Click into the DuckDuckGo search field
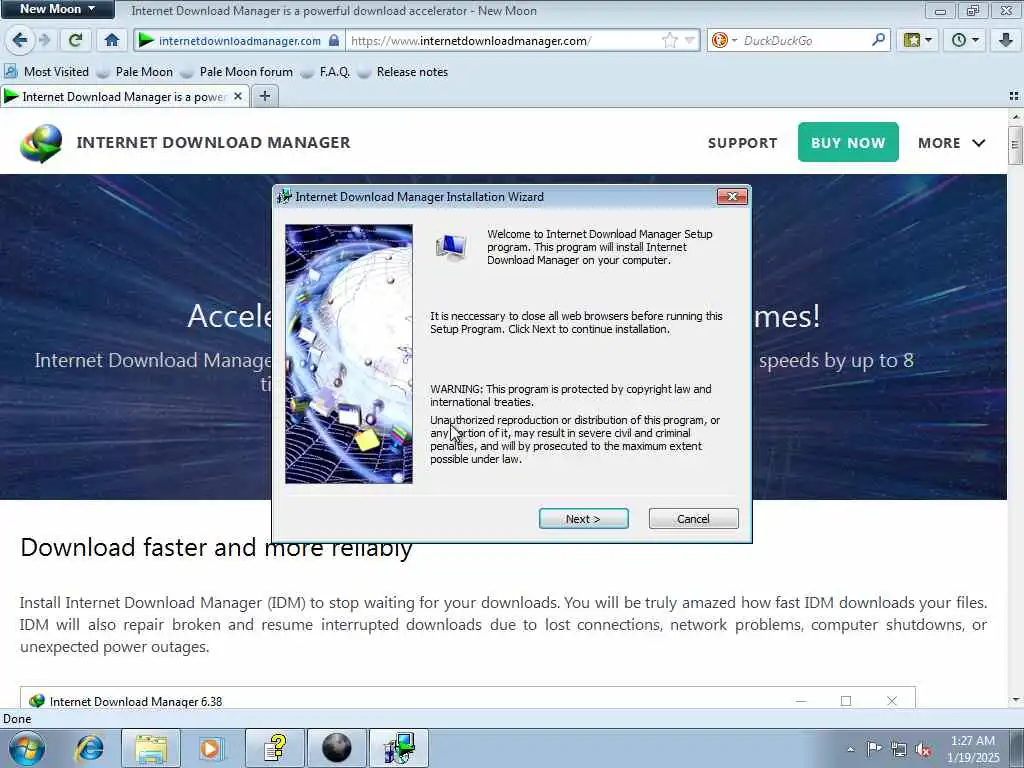Image resolution: width=1024 pixels, height=768 pixels. [805, 40]
